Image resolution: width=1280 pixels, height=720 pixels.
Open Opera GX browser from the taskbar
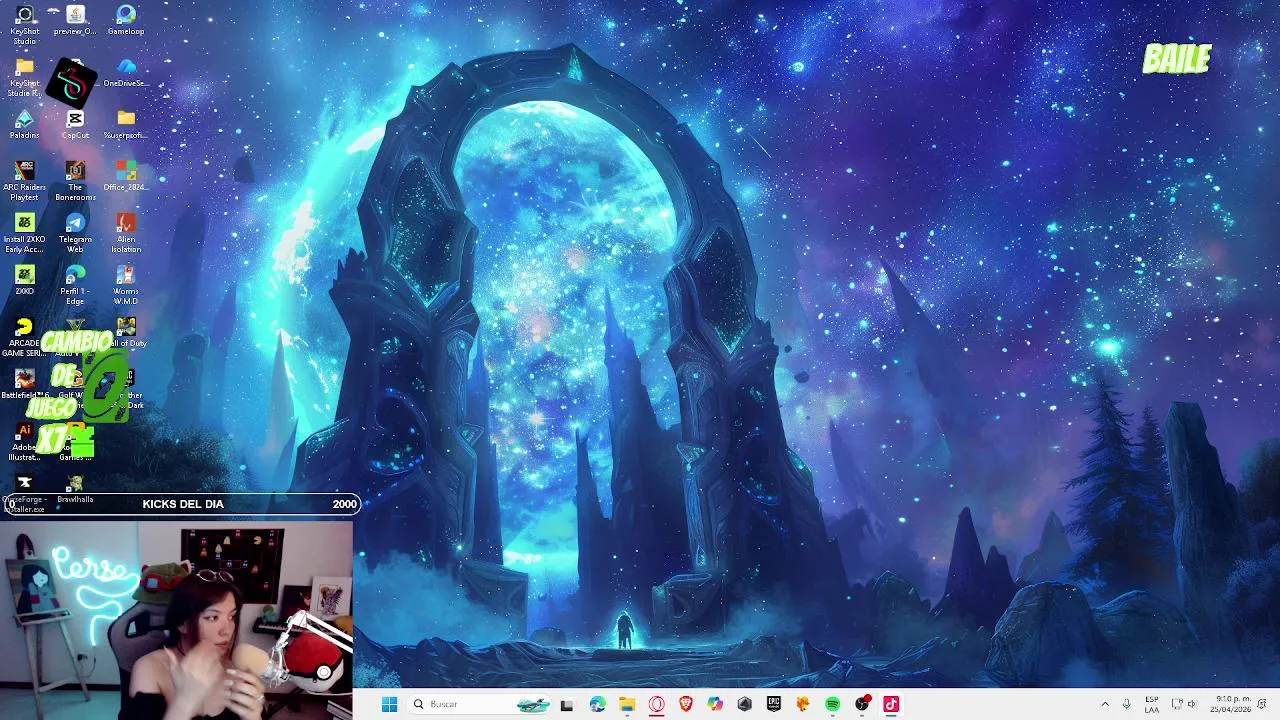pyautogui.click(x=656, y=704)
